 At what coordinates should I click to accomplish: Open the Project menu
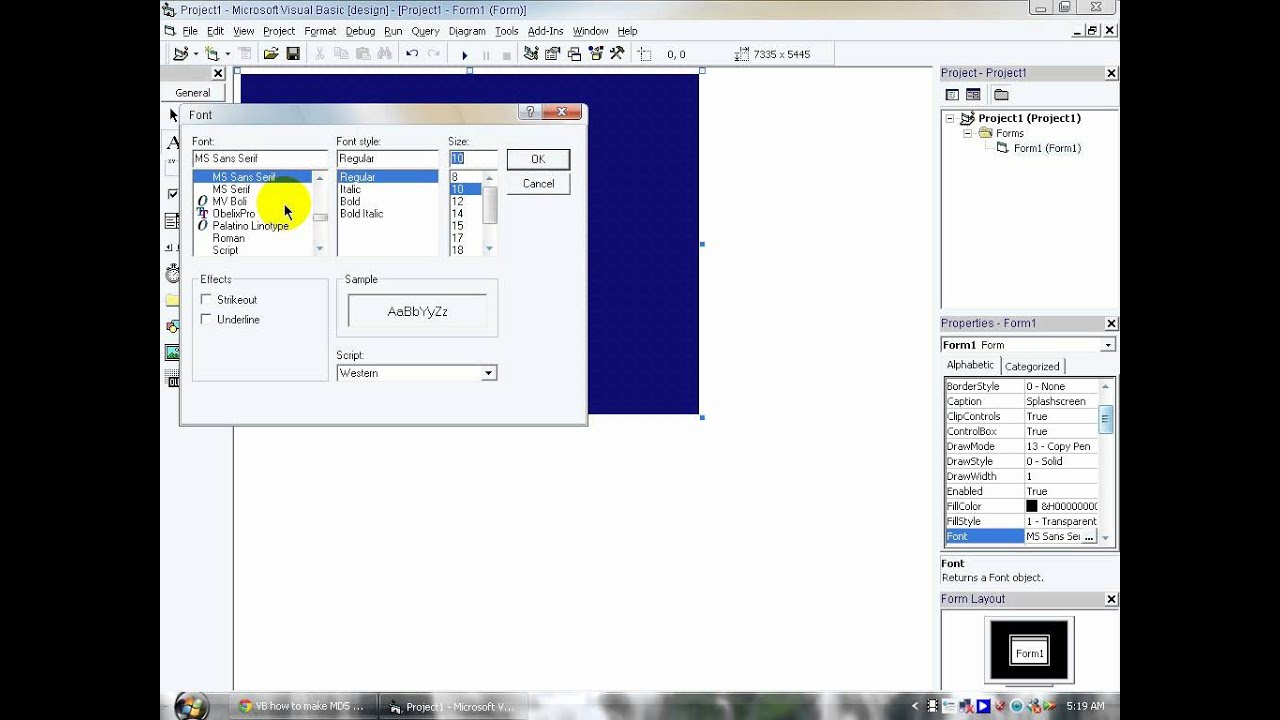(279, 31)
